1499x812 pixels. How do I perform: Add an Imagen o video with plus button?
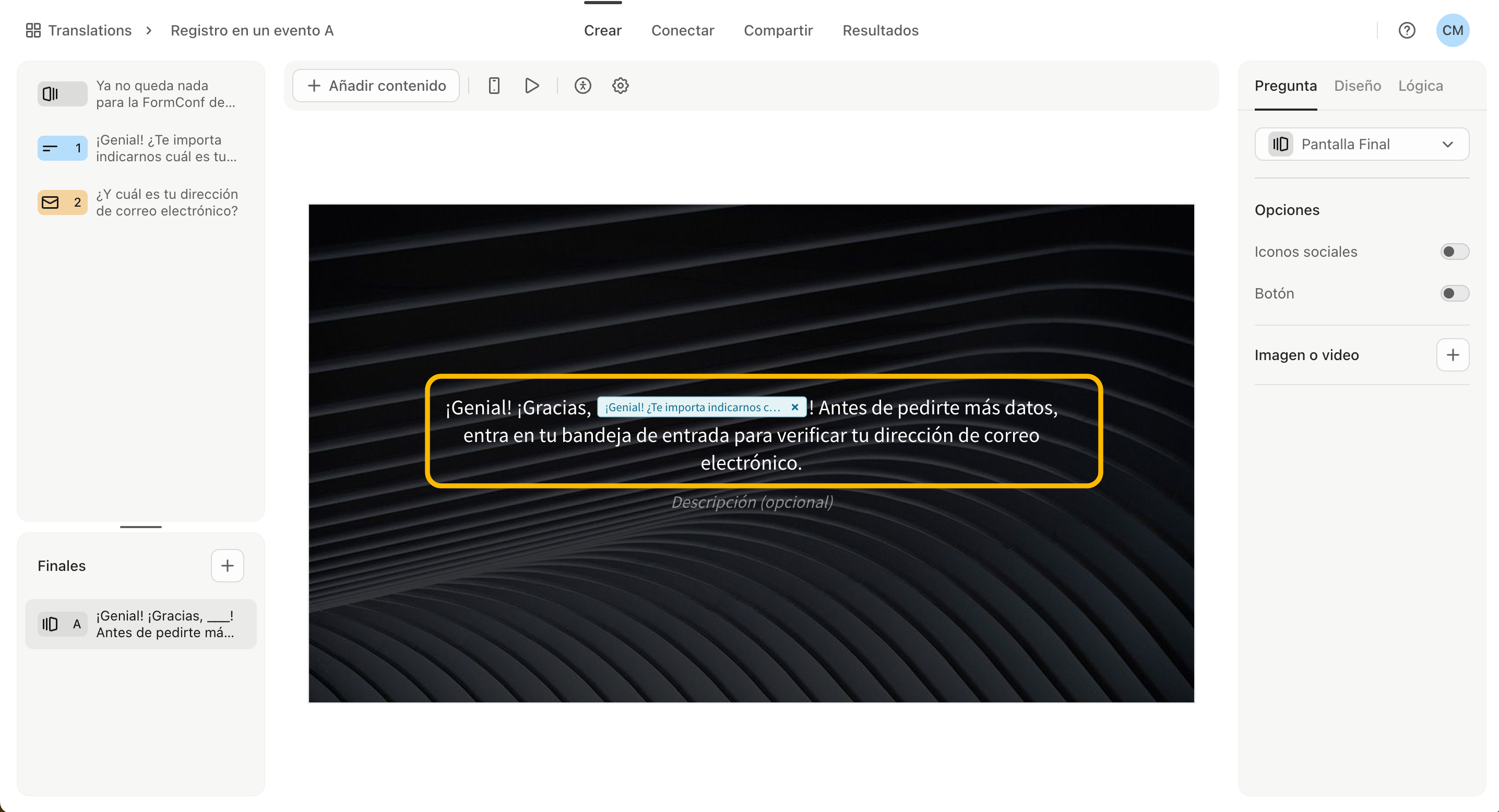click(1453, 355)
